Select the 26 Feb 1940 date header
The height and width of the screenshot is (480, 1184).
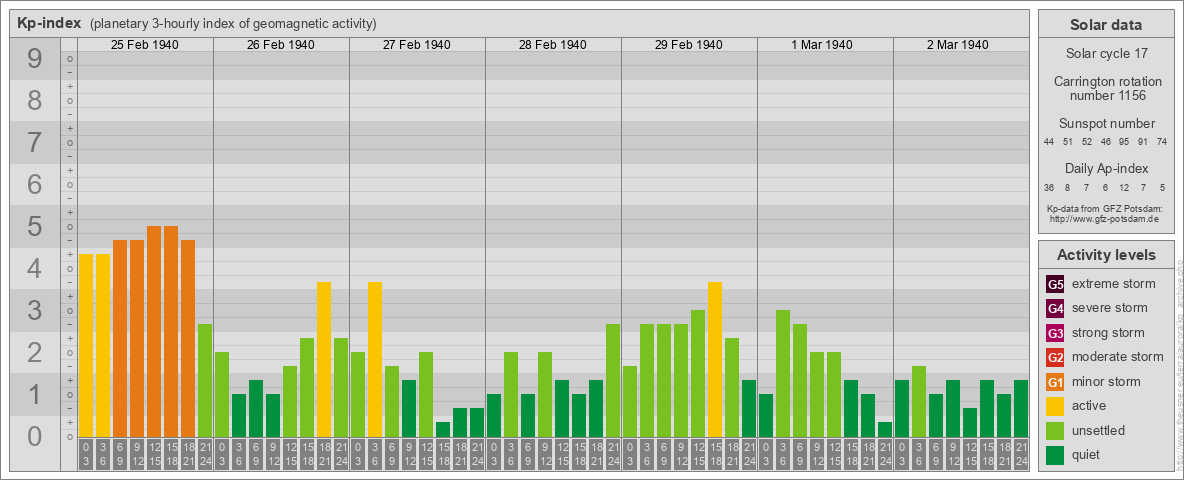[281, 45]
